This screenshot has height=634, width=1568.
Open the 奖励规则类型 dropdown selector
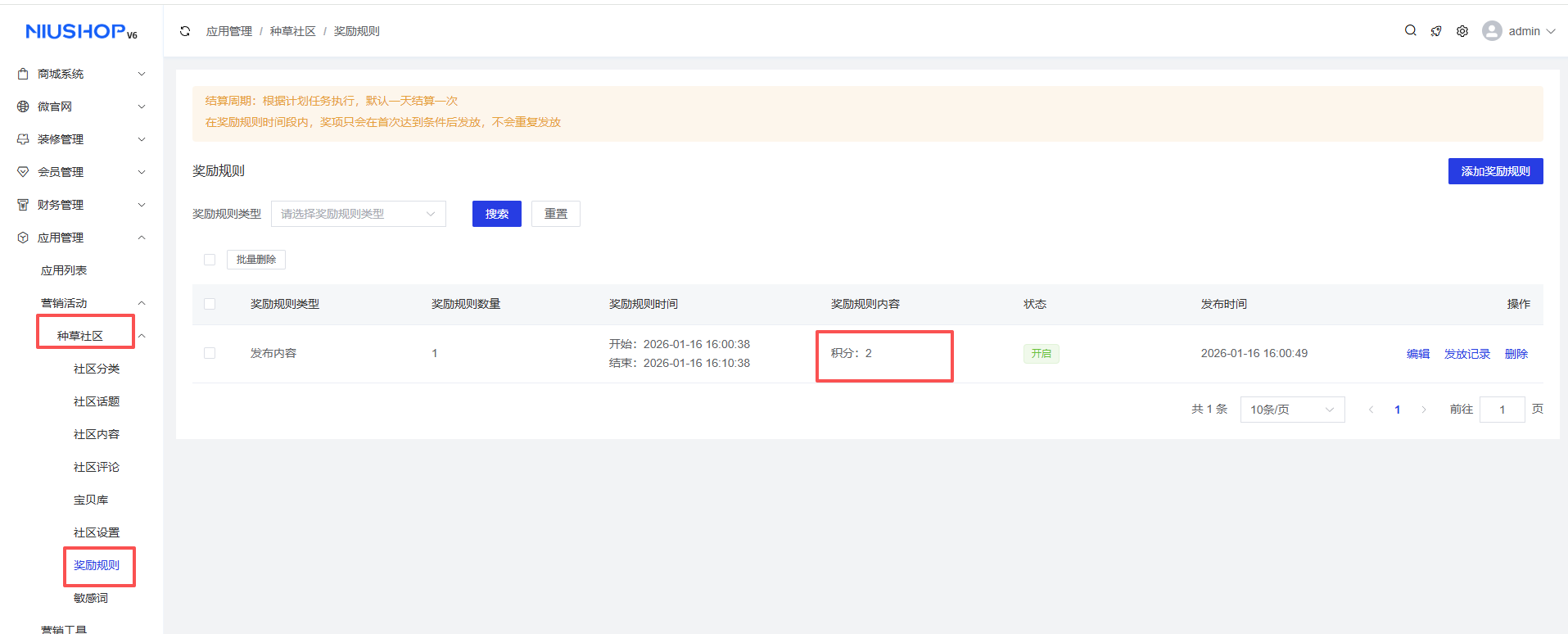[x=358, y=214]
